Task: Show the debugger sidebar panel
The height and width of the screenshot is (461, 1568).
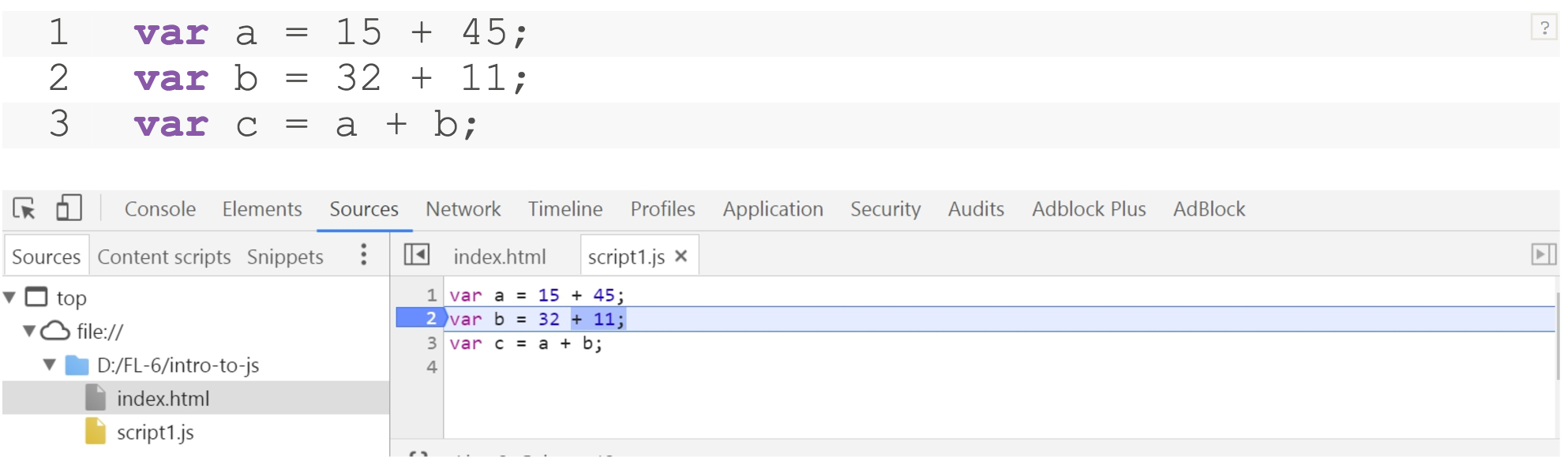Action: 1543,254
